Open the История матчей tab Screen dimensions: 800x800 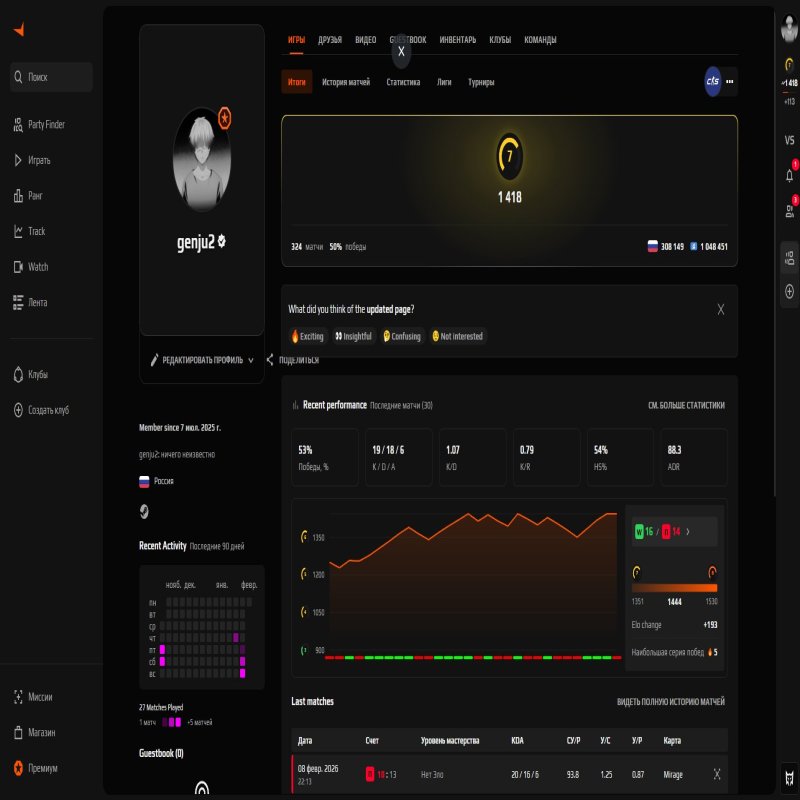[348, 82]
